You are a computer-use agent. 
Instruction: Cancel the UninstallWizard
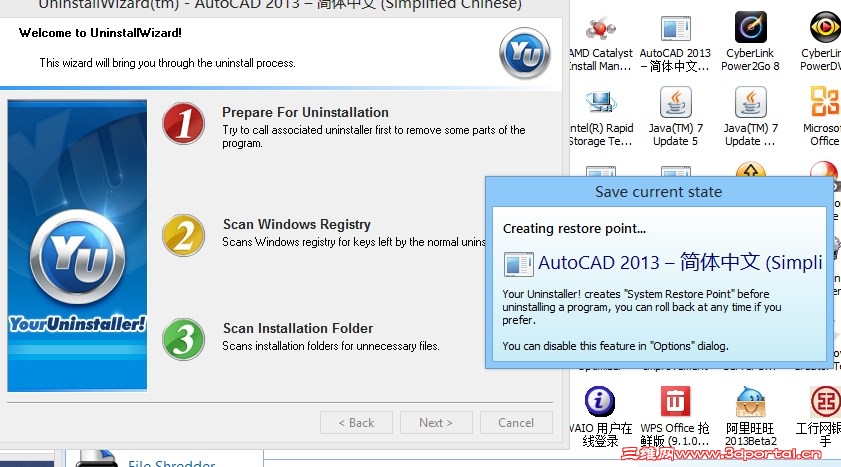coord(516,422)
